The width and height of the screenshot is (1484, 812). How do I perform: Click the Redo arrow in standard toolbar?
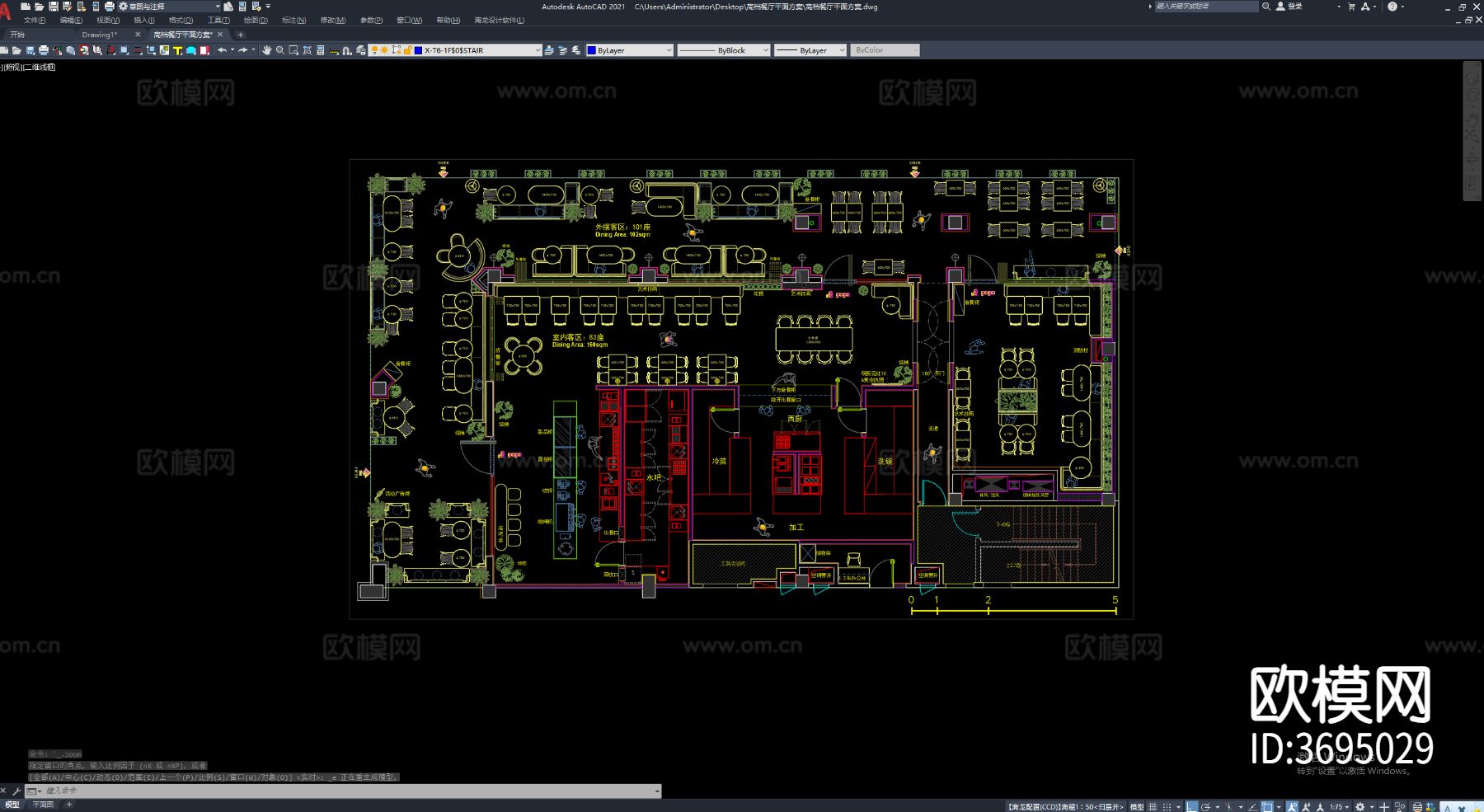click(x=242, y=50)
